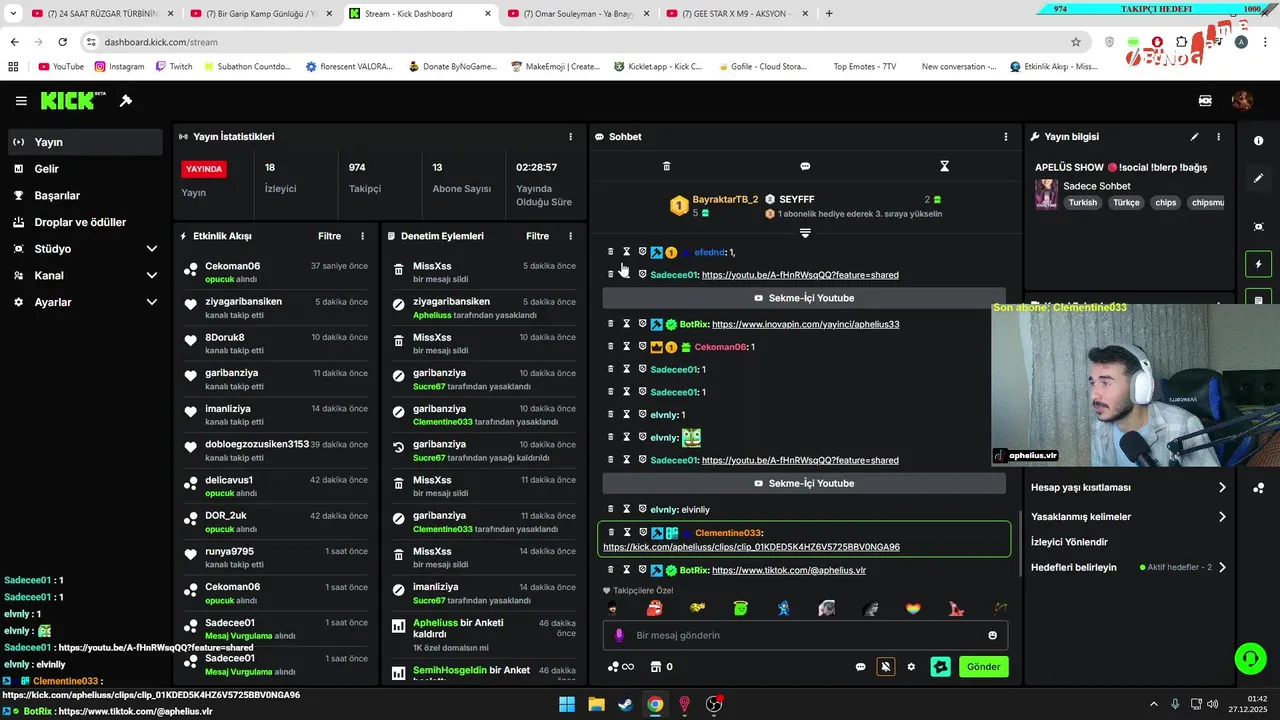Image resolution: width=1280 pixels, height=720 pixels.
Task: Click the purple microphone icon in message field
Action: 619,635
